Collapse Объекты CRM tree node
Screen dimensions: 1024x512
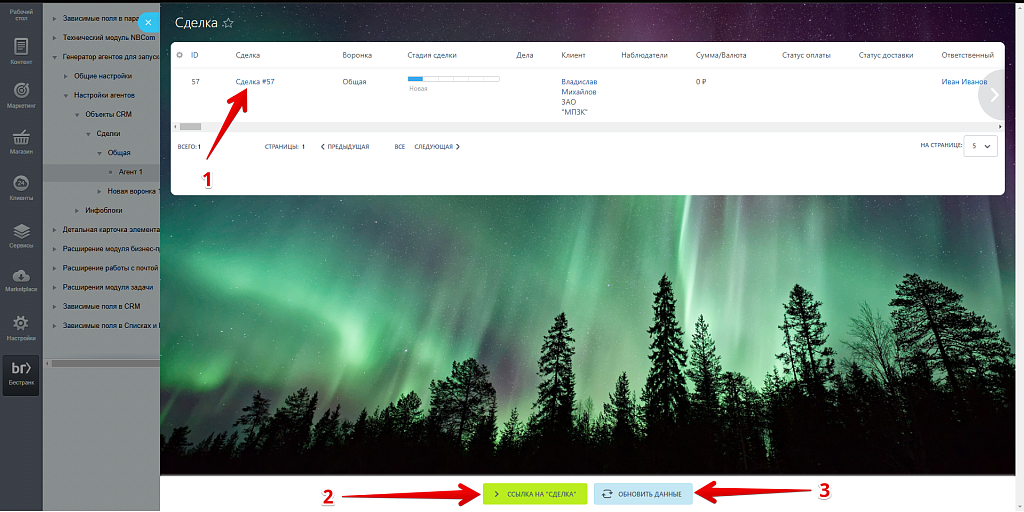pyautogui.click(x=76, y=114)
